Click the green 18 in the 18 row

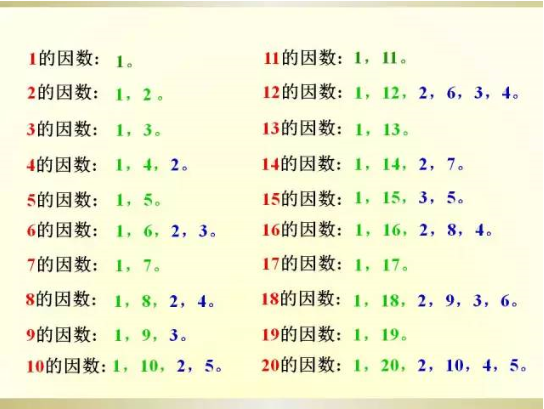tap(390, 300)
